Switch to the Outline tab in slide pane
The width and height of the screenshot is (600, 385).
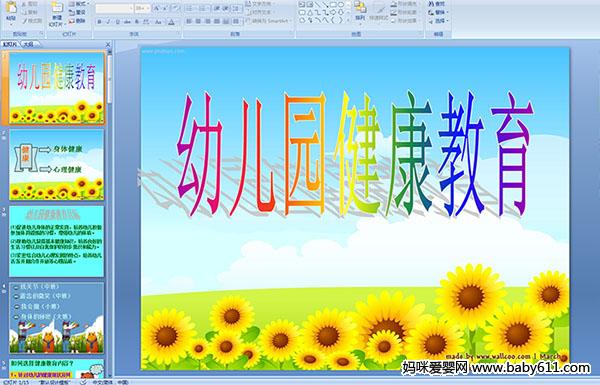point(29,44)
